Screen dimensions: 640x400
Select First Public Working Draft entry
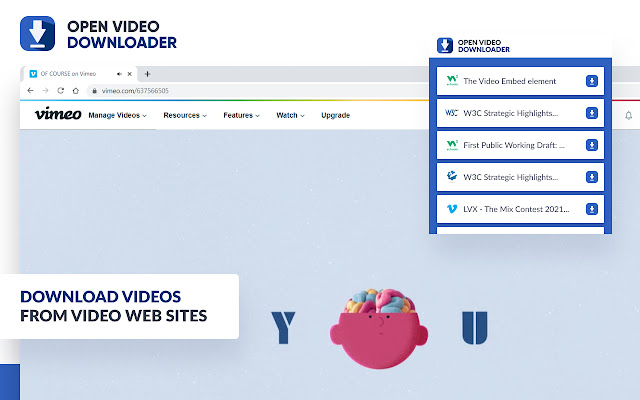tap(520, 145)
